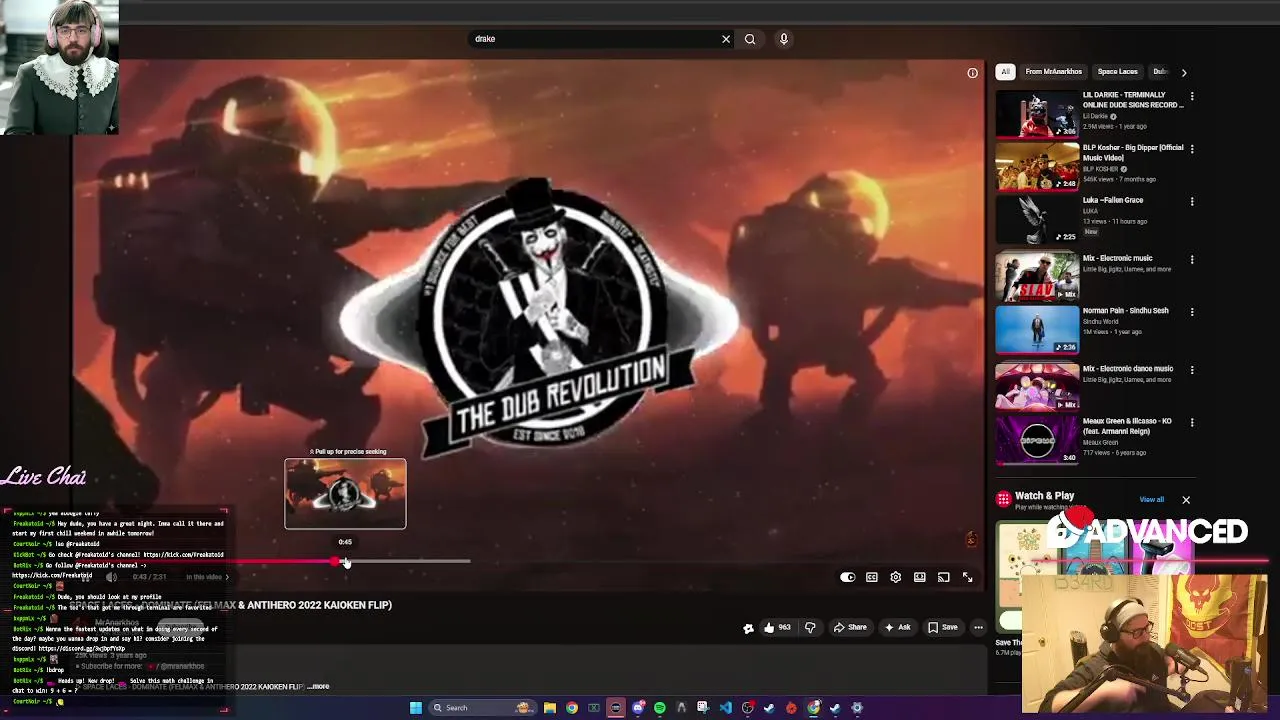Open Windows Start menu

click(x=416, y=708)
